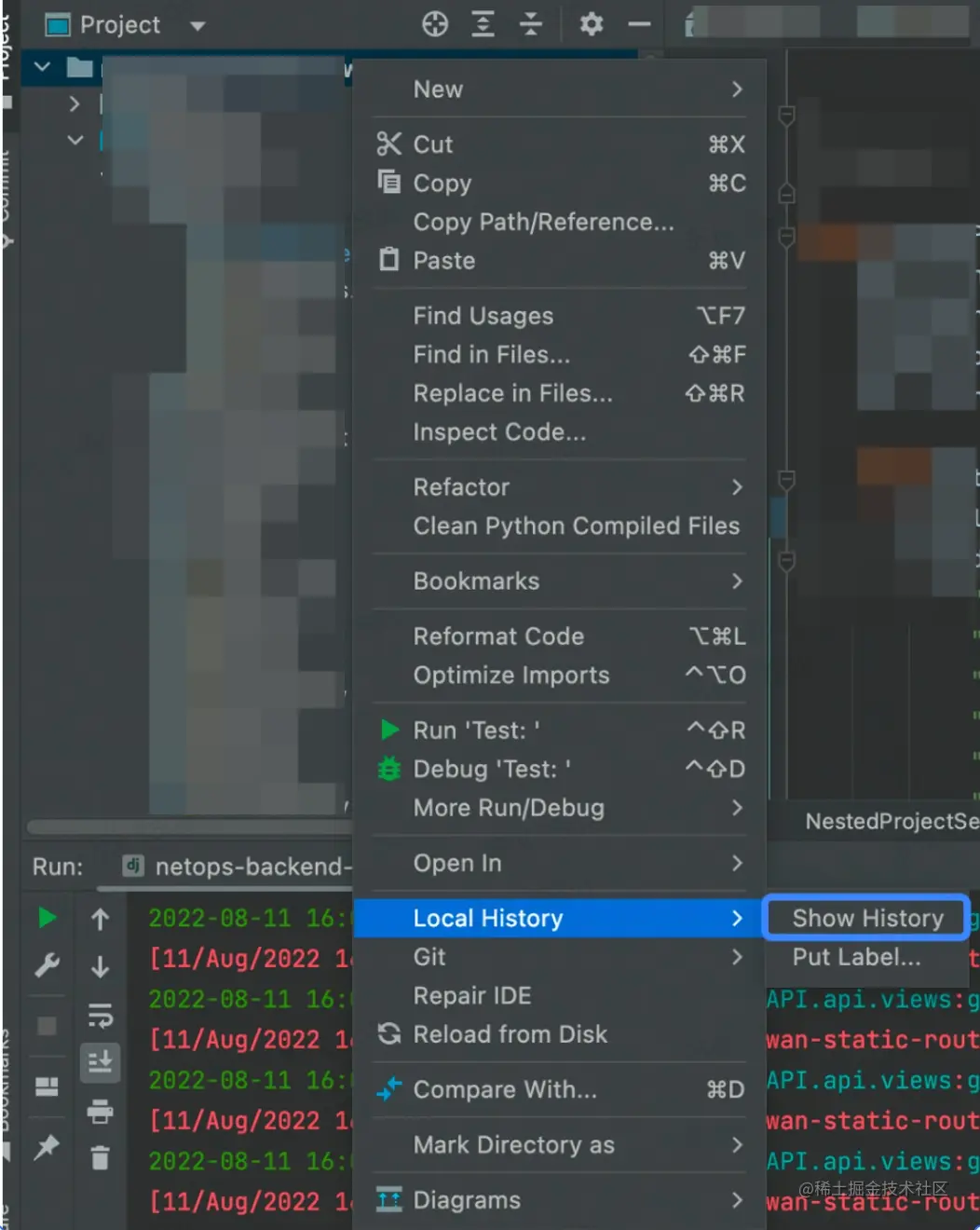This screenshot has width=980, height=1230.
Task: Click the trash Clear All icon
Action: pyautogui.click(x=100, y=1158)
